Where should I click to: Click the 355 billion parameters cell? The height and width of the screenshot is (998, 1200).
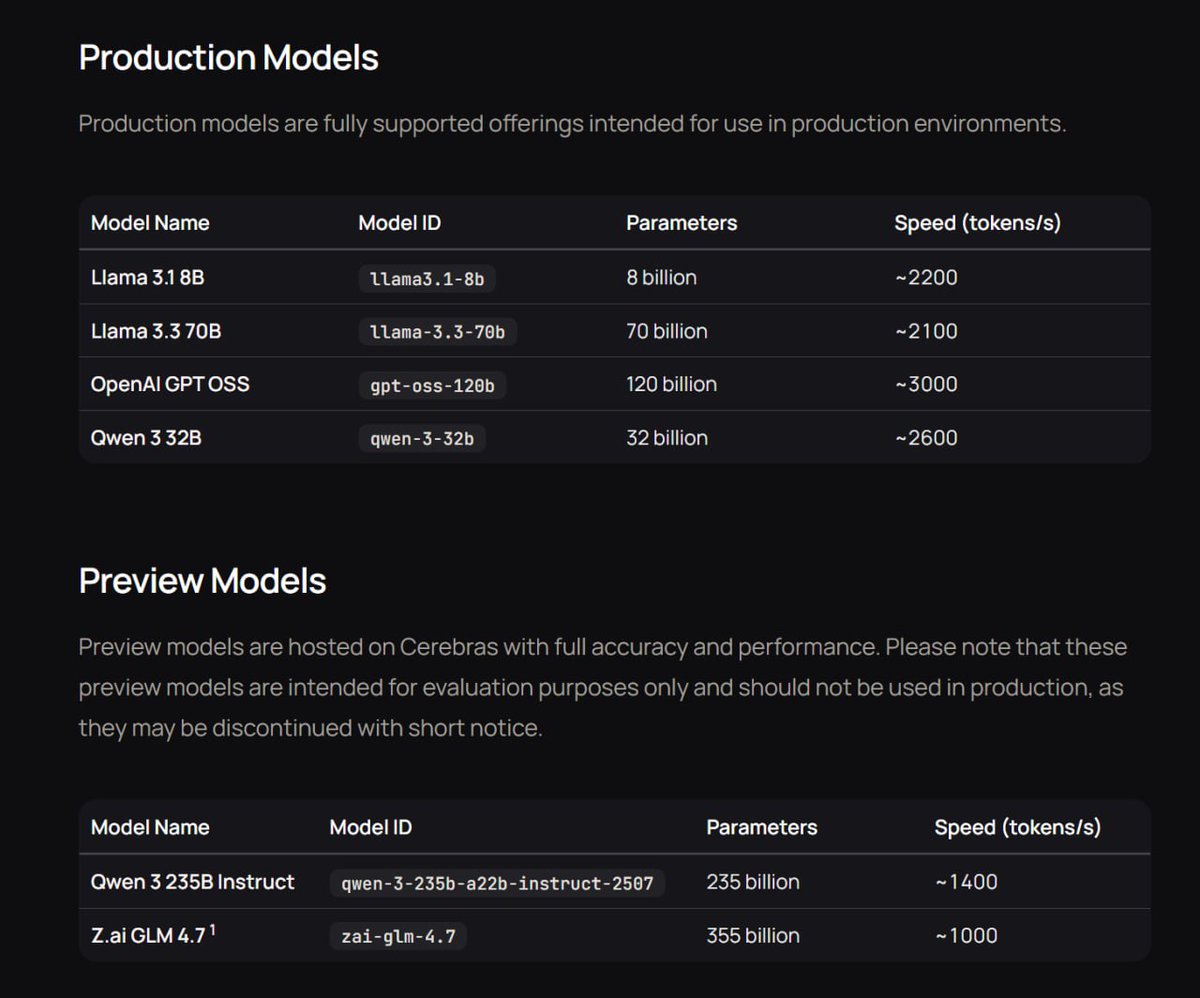pos(753,936)
